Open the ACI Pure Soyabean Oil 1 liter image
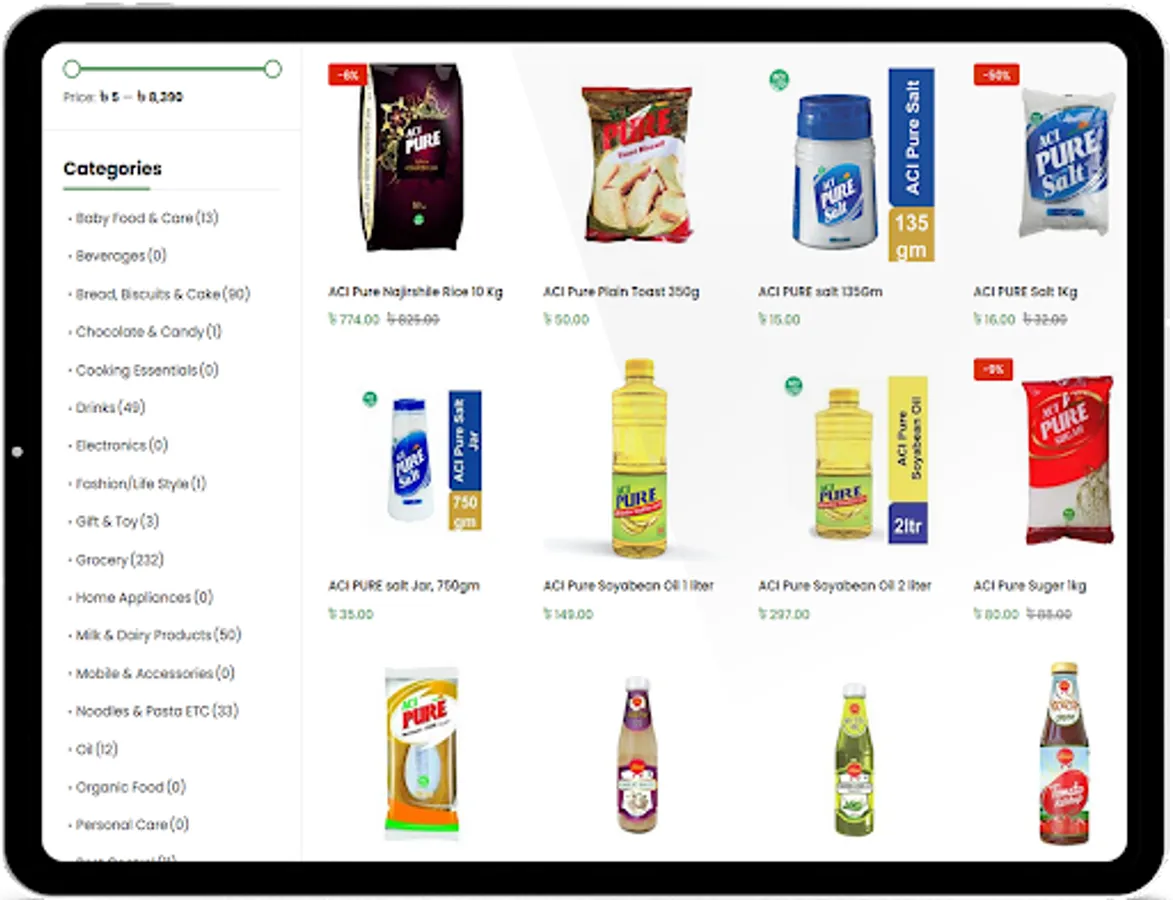This screenshot has width=1173, height=900. point(638,459)
